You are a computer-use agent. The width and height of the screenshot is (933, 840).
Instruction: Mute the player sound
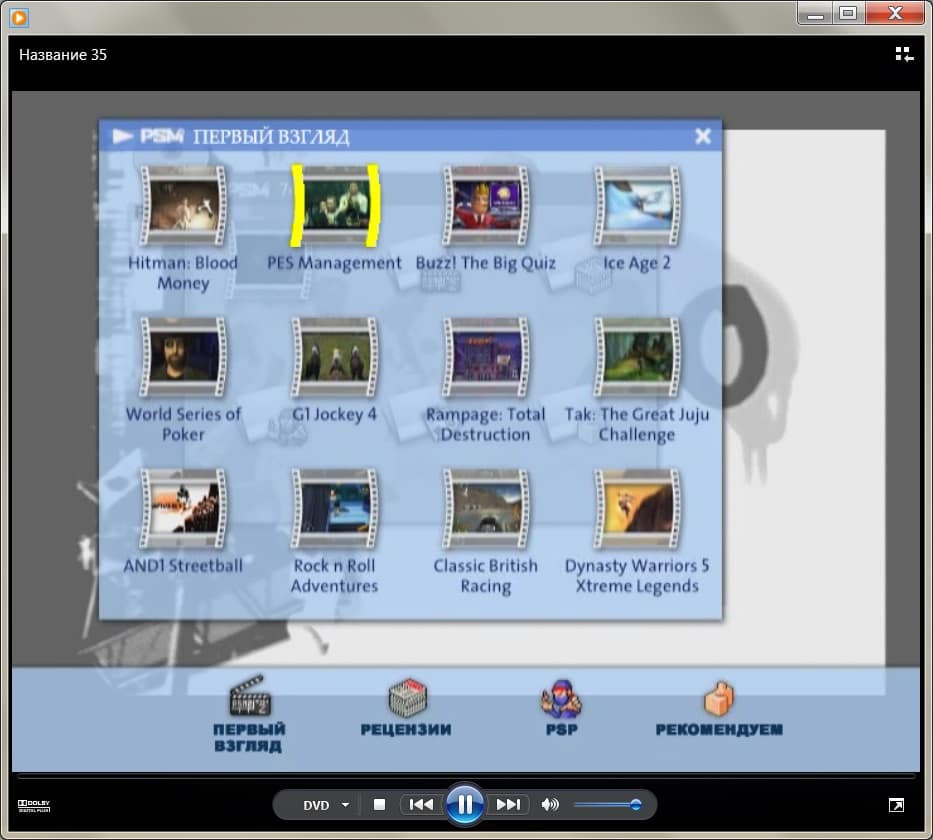coord(550,805)
